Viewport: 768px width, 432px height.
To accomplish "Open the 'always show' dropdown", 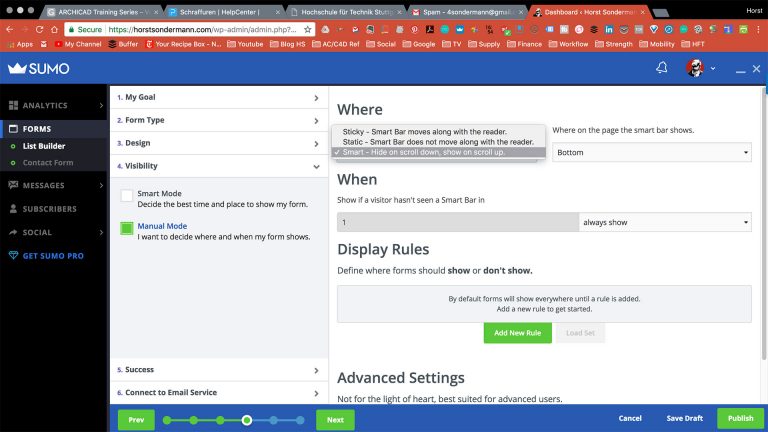I will (x=665, y=222).
